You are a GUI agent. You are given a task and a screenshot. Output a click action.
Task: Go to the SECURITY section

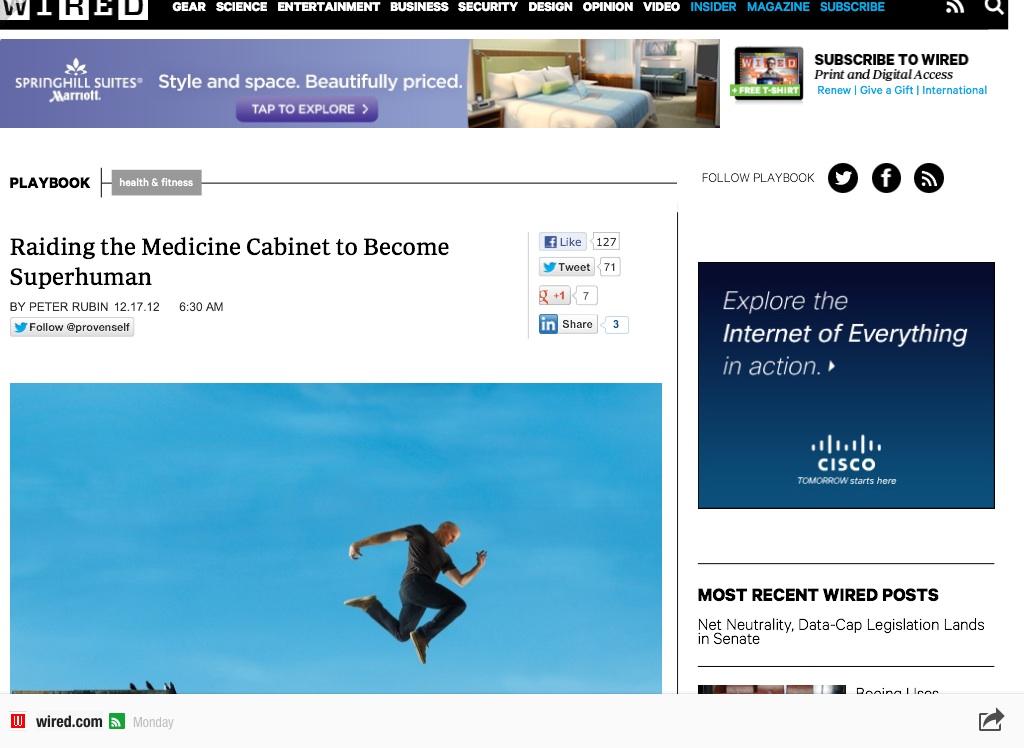[x=487, y=7]
